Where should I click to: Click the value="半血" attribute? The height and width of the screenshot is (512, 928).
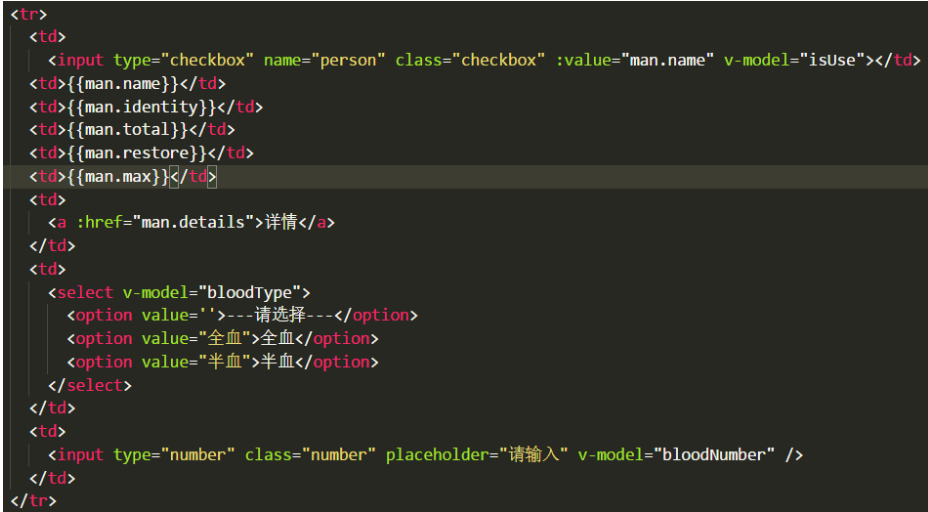(x=196, y=362)
